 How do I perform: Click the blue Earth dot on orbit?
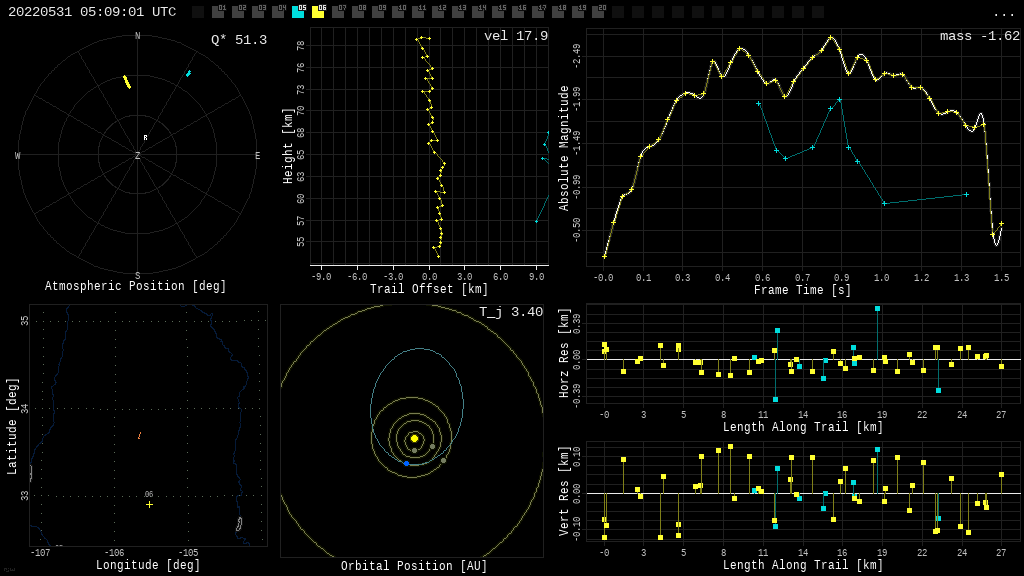(x=406, y=463)
